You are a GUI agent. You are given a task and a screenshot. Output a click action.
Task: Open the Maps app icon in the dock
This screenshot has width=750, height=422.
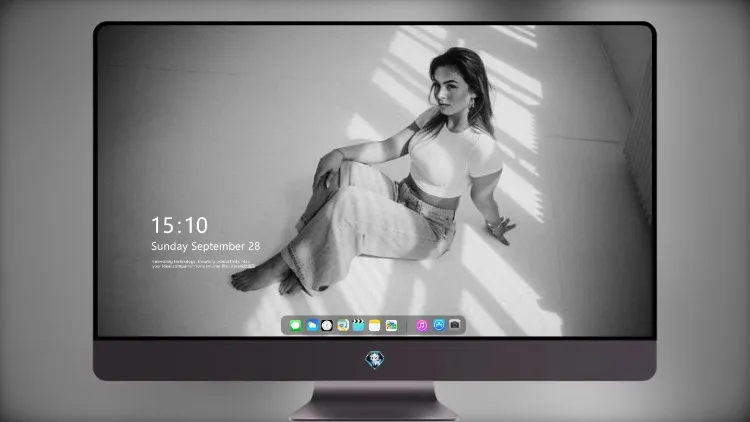pos(343,325)
